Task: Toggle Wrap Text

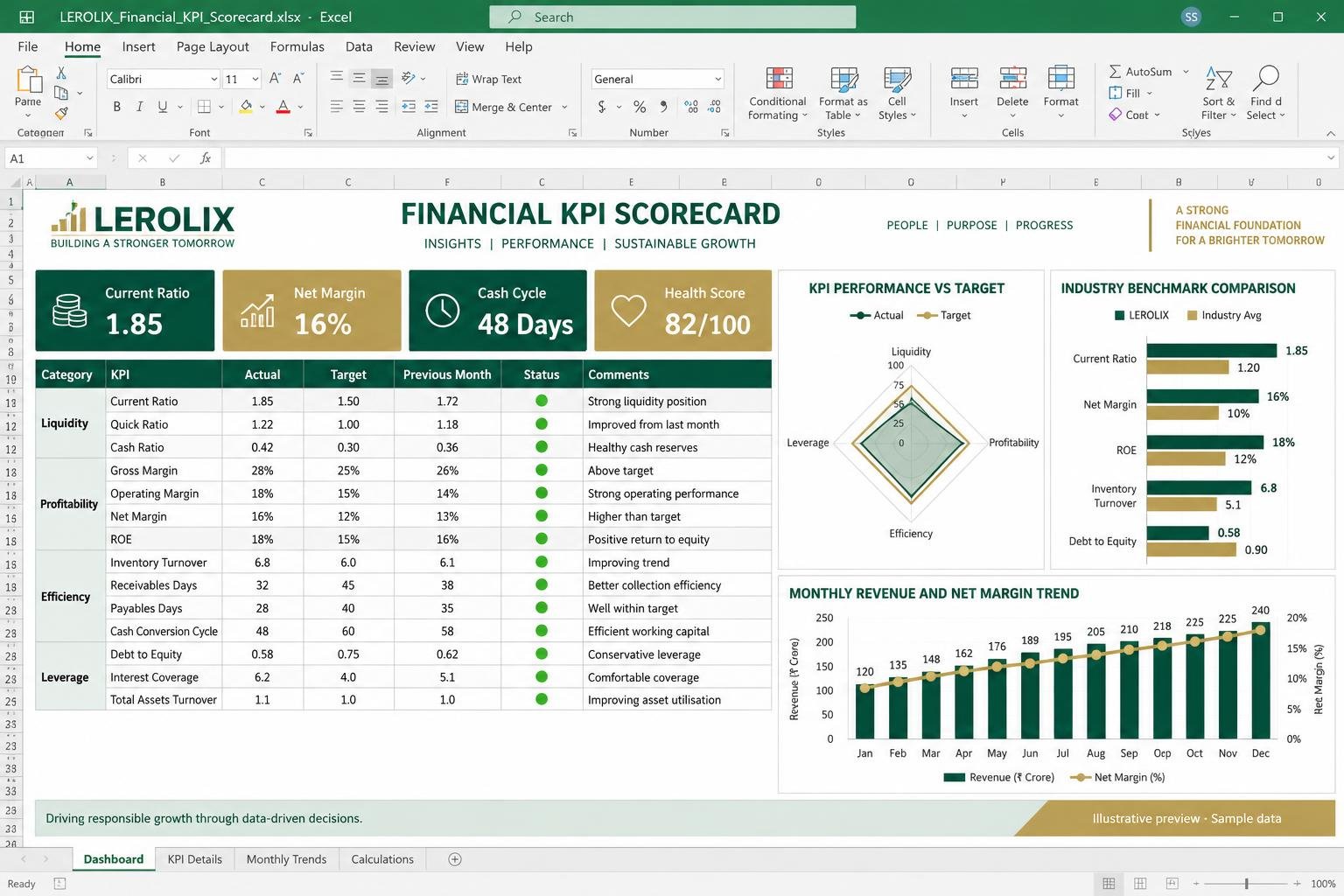Action: click(488, 79)
